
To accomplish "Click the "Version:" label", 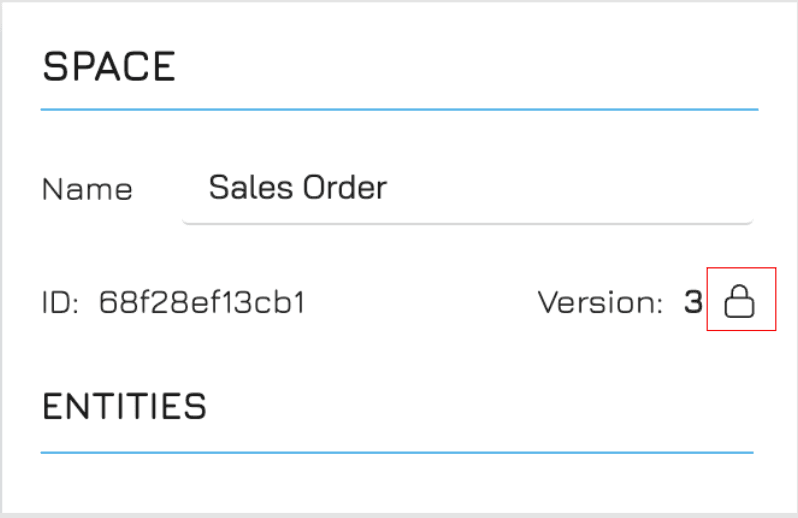I will point(601,302).
